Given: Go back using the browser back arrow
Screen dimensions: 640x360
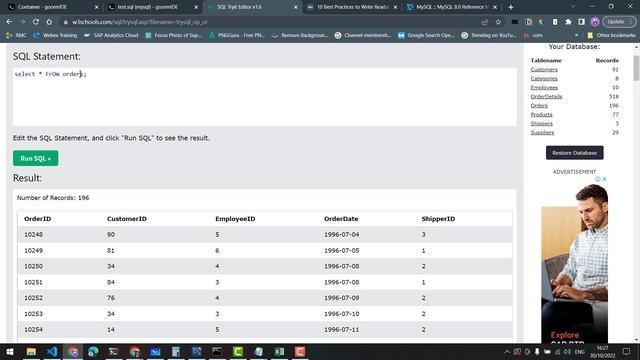Looking at the screenshot, I should 9,22.
